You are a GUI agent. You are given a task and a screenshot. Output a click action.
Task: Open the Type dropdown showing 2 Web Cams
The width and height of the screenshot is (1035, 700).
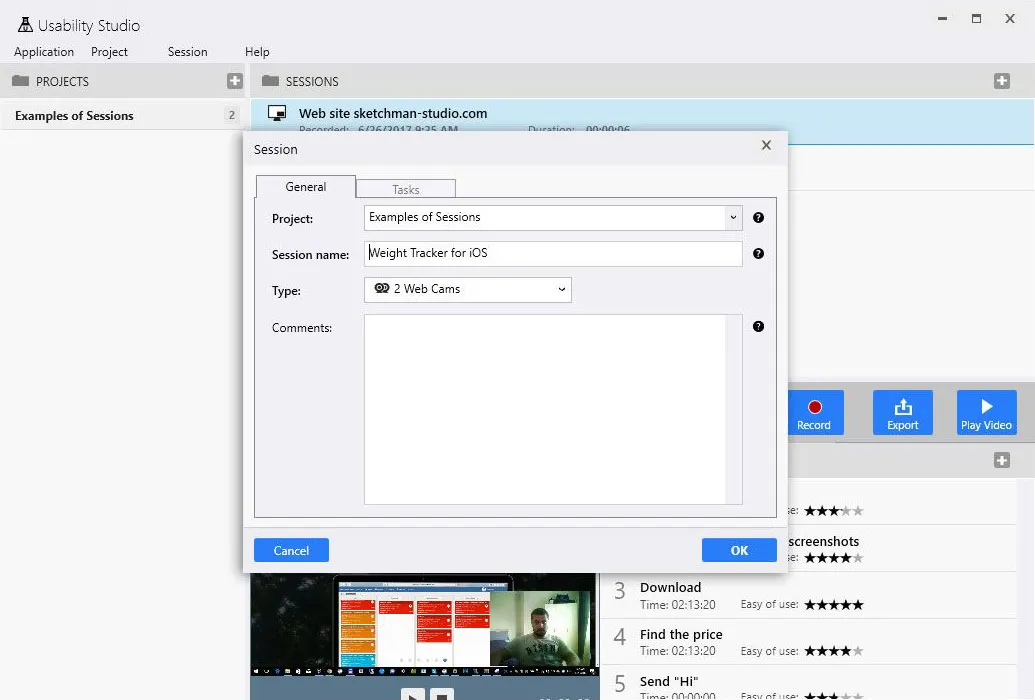coord(467,289)
